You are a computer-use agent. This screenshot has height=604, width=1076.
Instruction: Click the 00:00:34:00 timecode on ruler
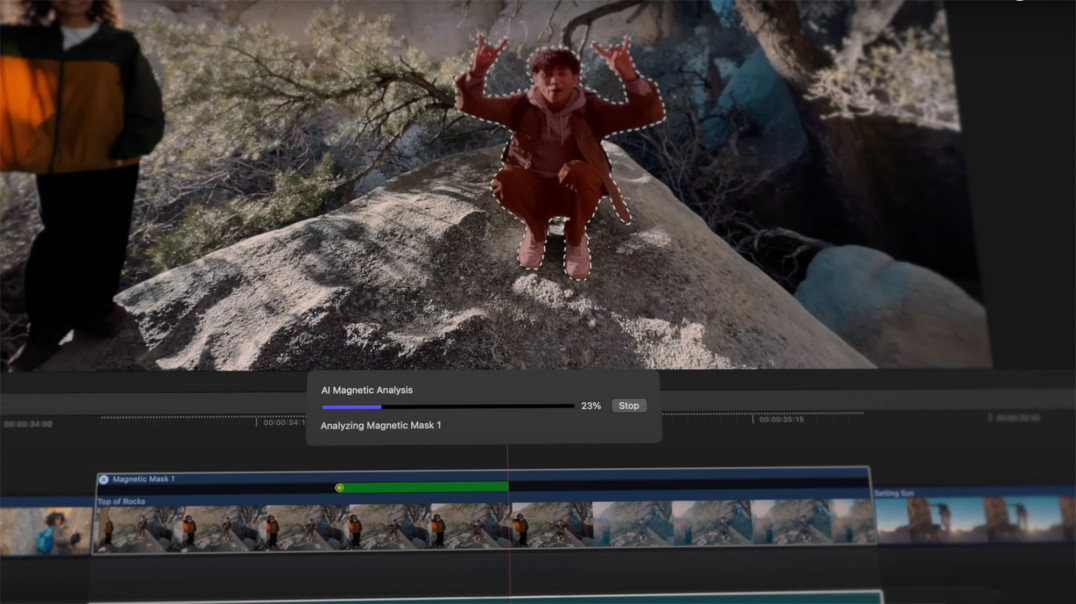[28, 424]
